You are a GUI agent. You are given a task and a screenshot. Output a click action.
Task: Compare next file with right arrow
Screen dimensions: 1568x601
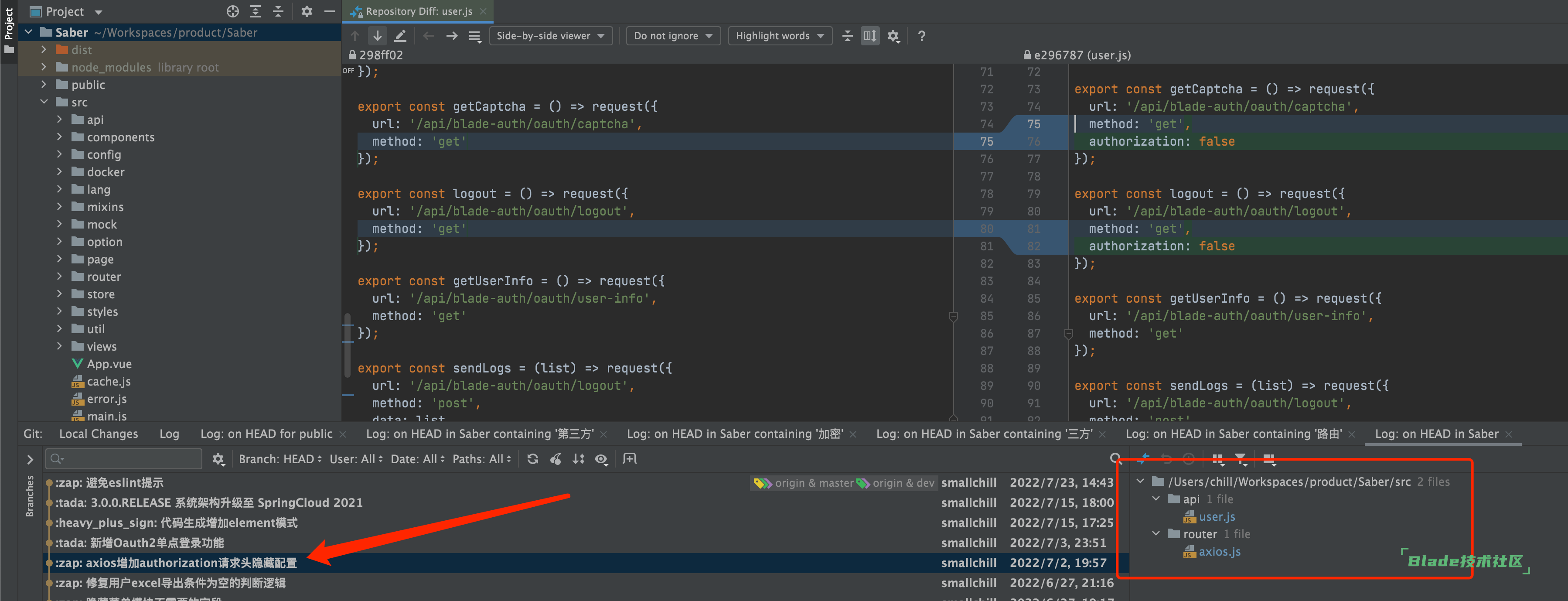[x=452, y=36]
